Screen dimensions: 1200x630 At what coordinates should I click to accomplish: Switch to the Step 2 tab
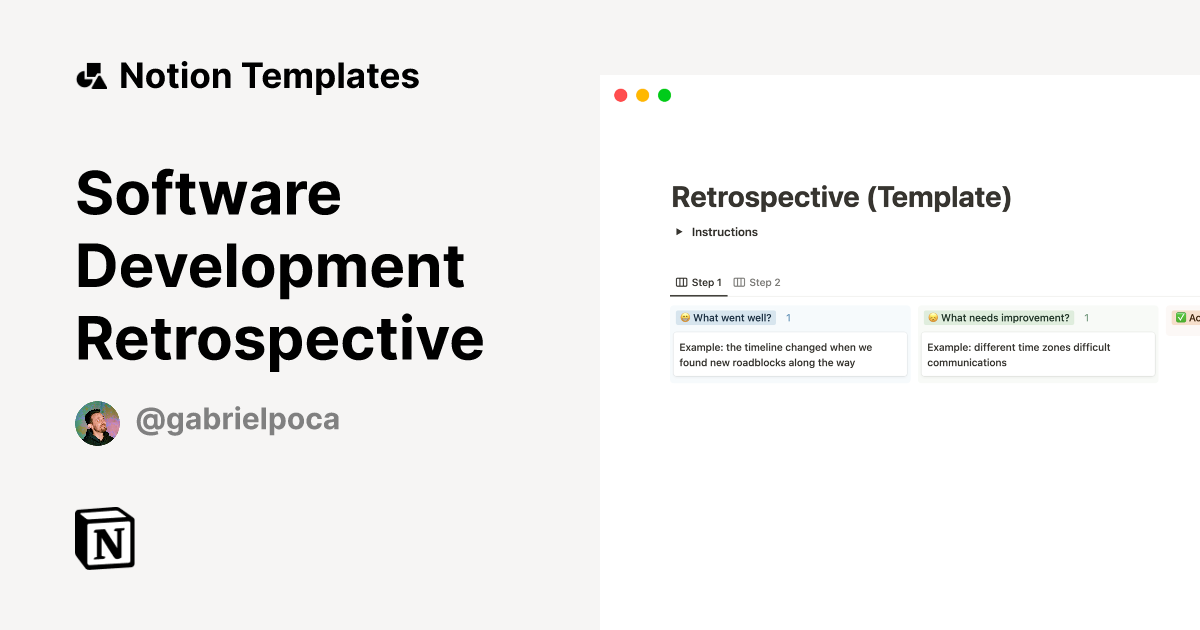point(763,282)
